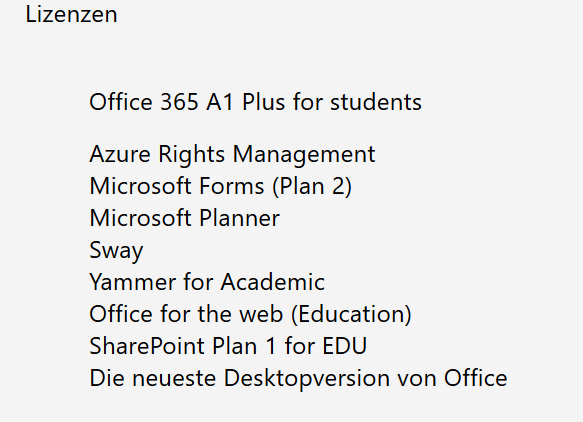Click the word 'Management' in Azure entry
Image resolution: width=583 pixels, height=422 pixels.
(x=304, y=155)
